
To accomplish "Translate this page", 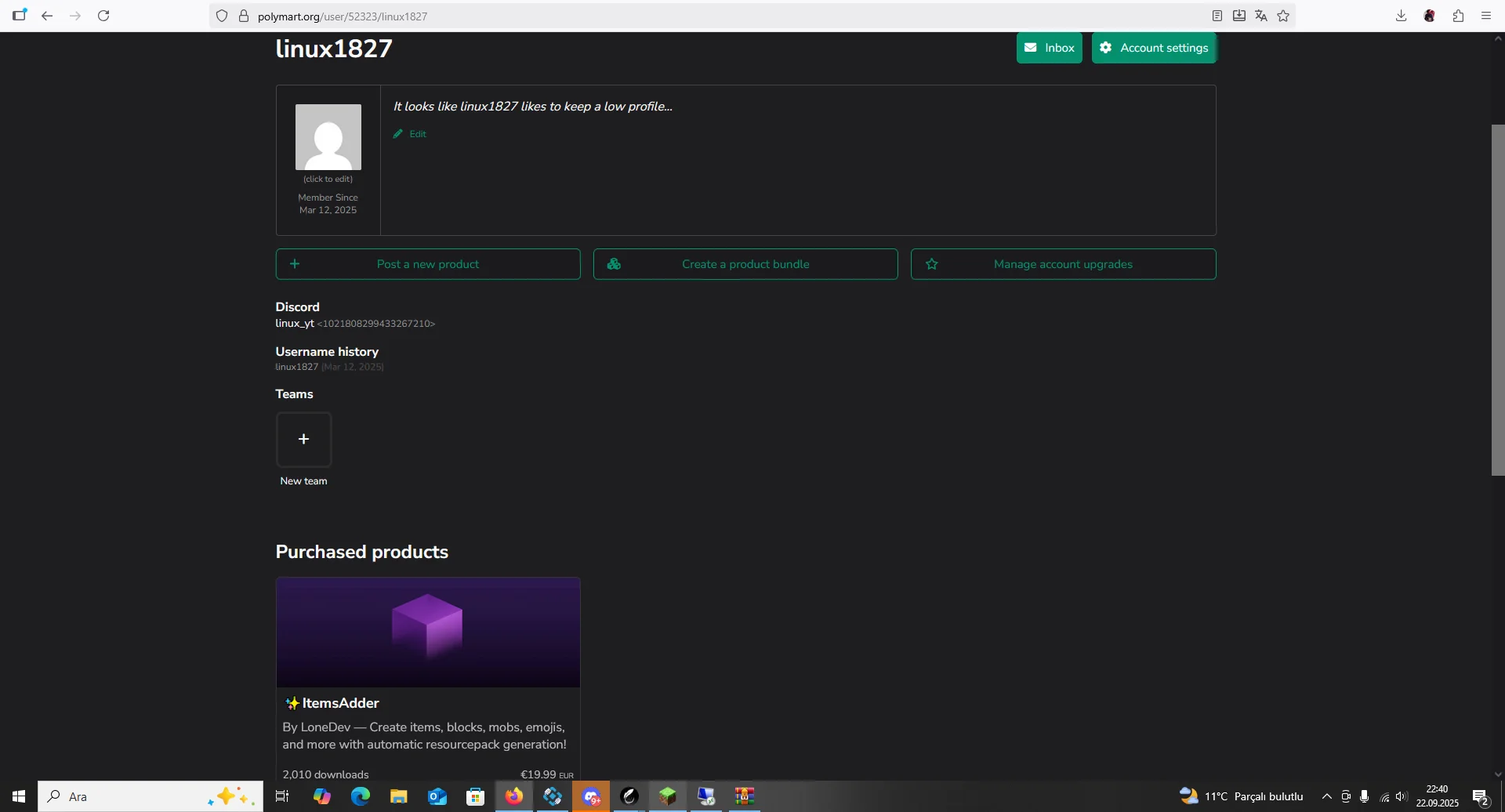I will click(x=1261, y=16).
